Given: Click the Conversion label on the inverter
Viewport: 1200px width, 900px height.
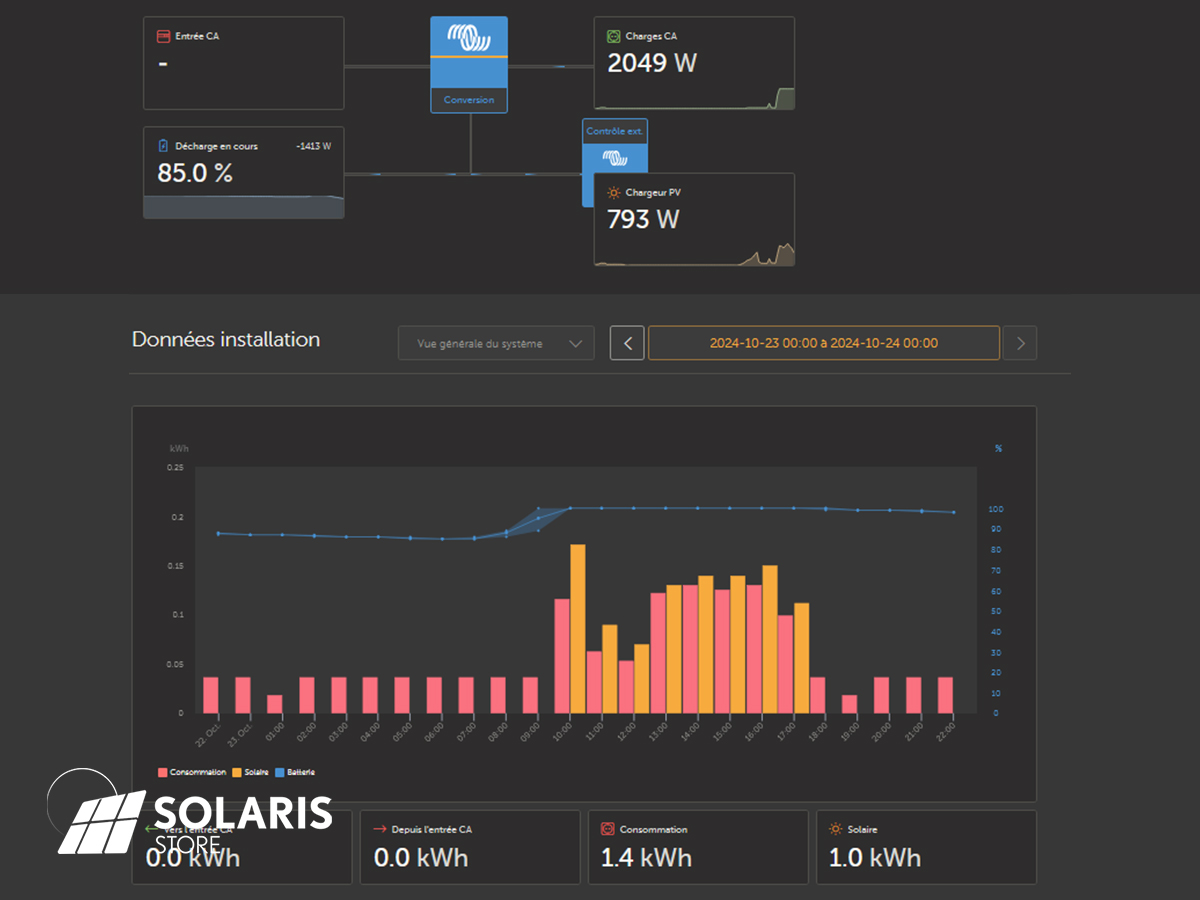Looking at the screenshot, I should 469,100.
